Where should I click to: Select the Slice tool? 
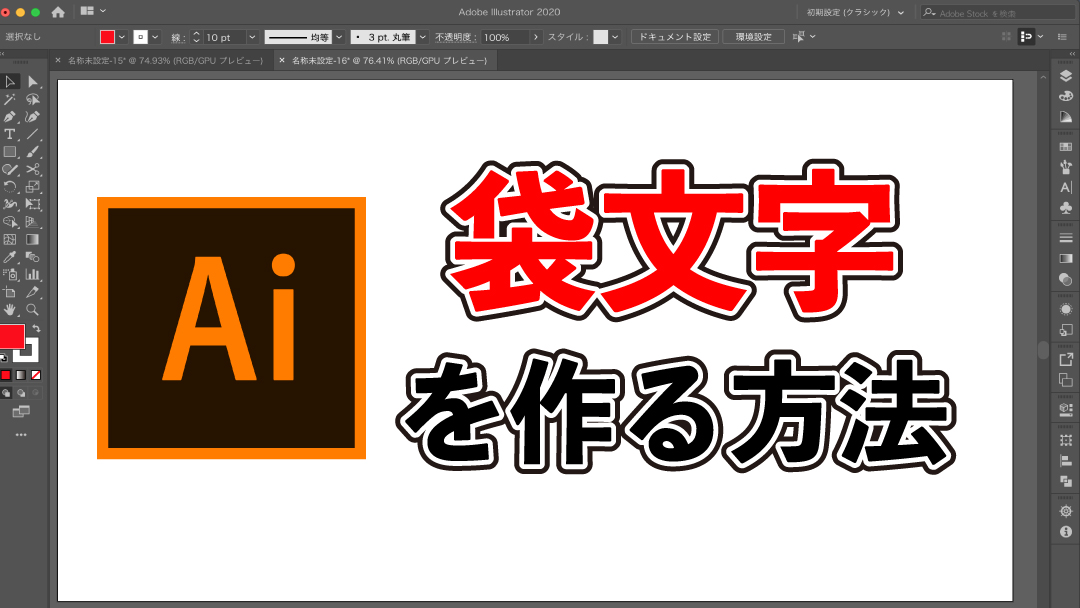tap(32, 292)
